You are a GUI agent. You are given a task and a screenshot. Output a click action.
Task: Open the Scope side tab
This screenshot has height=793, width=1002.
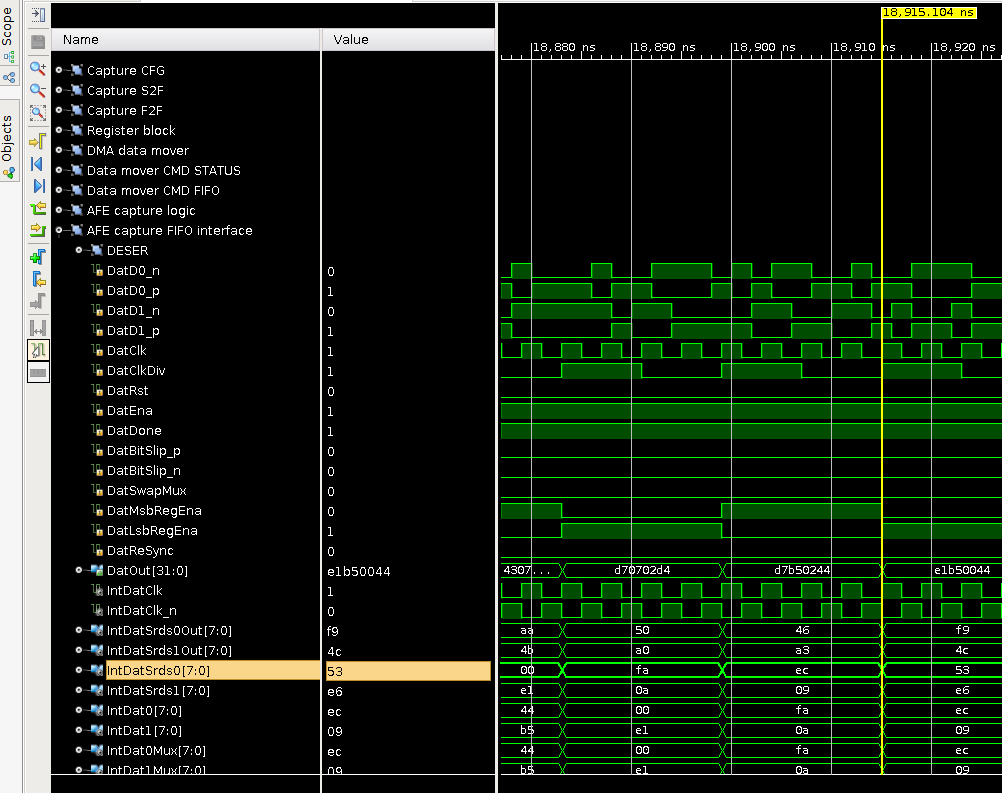point(8,25)
